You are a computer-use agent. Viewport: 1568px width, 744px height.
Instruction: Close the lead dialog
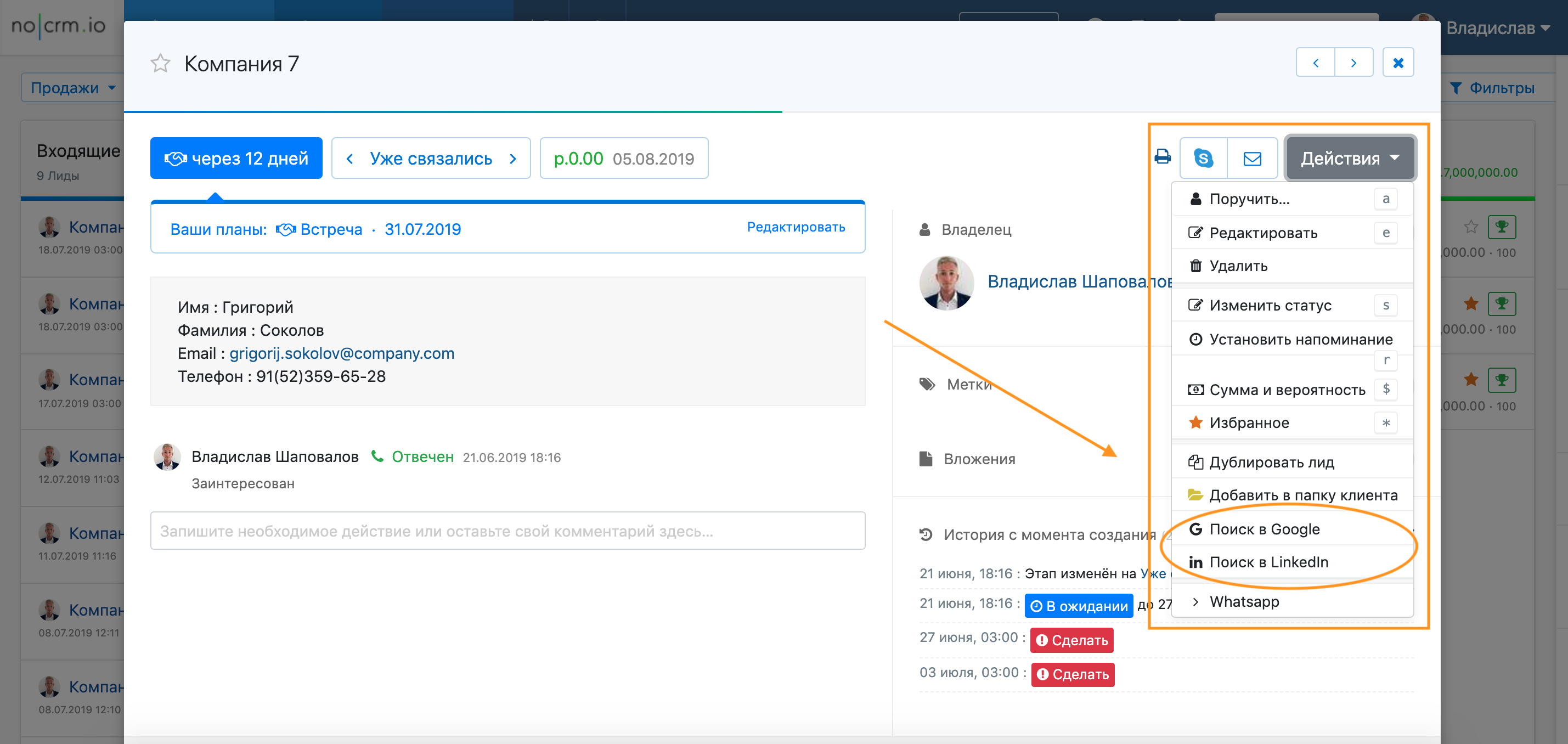click(1397, 63)
